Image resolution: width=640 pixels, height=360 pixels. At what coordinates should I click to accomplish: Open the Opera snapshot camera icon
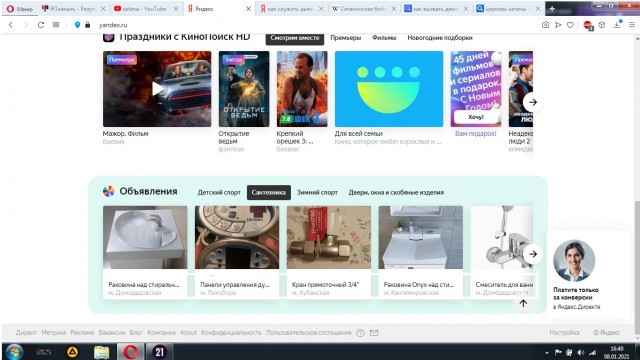click(x=545, y=25)
